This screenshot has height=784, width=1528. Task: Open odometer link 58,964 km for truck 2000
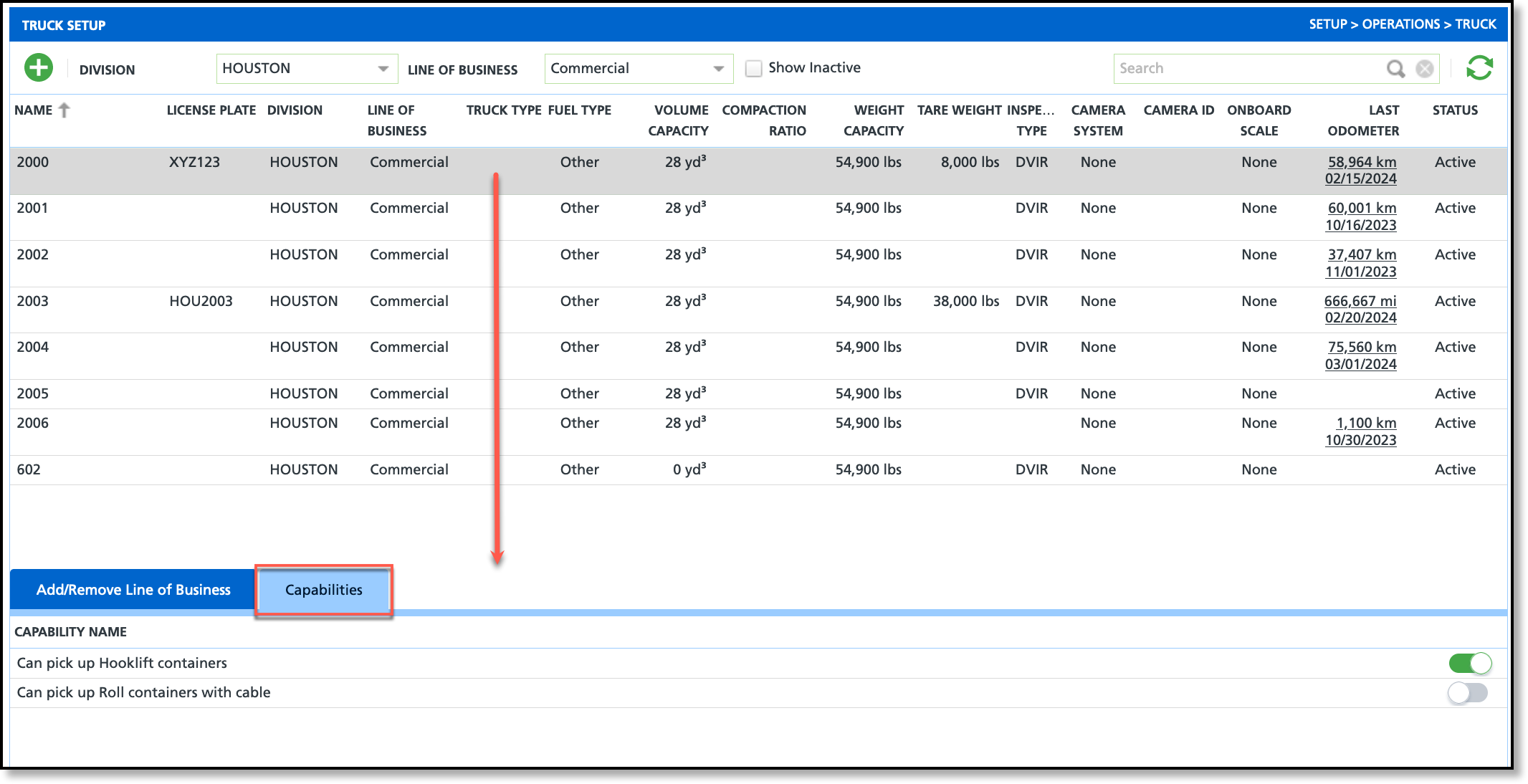point(1362,162)
